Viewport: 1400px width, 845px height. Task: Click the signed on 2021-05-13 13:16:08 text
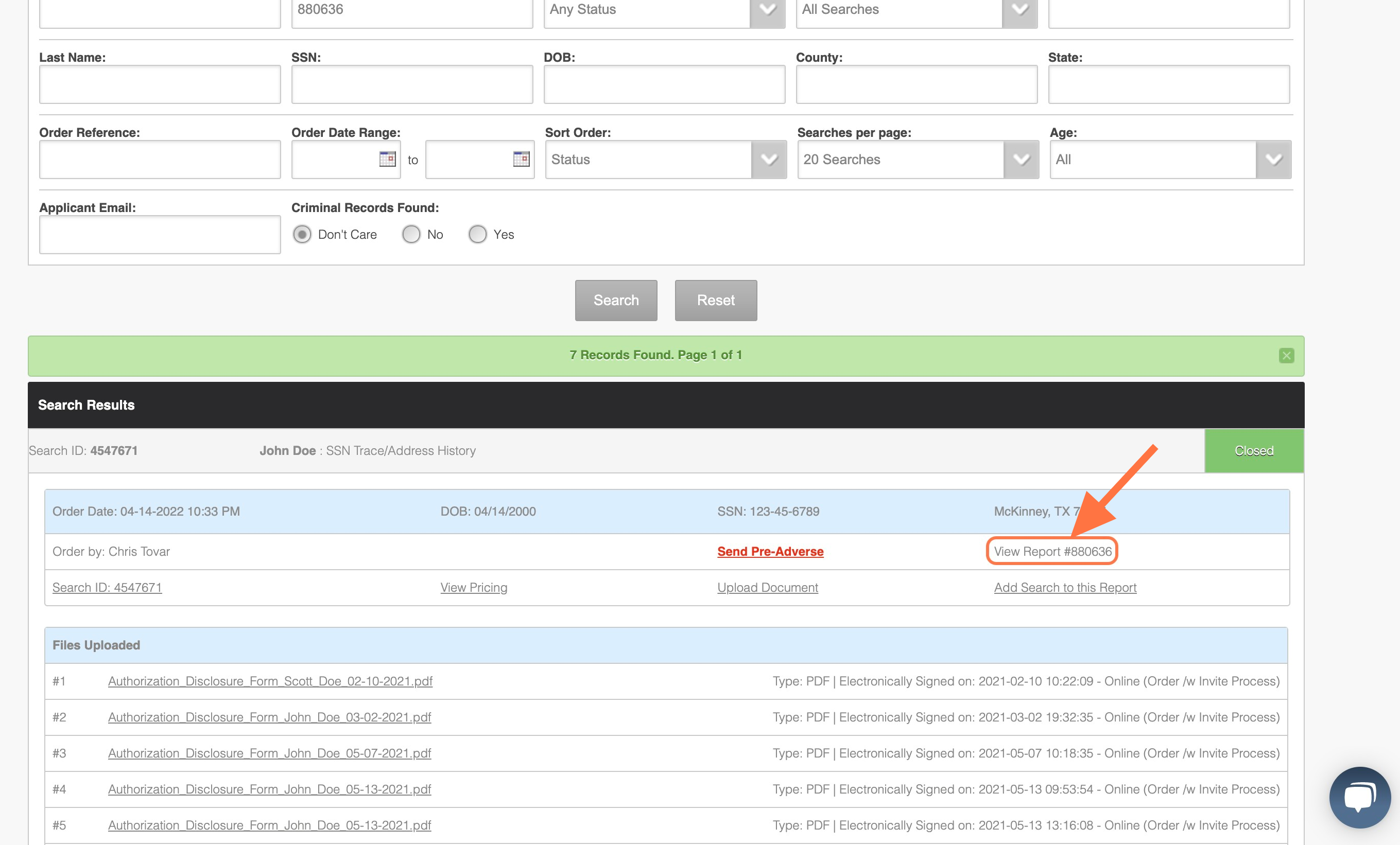(x=1026, y=825)
